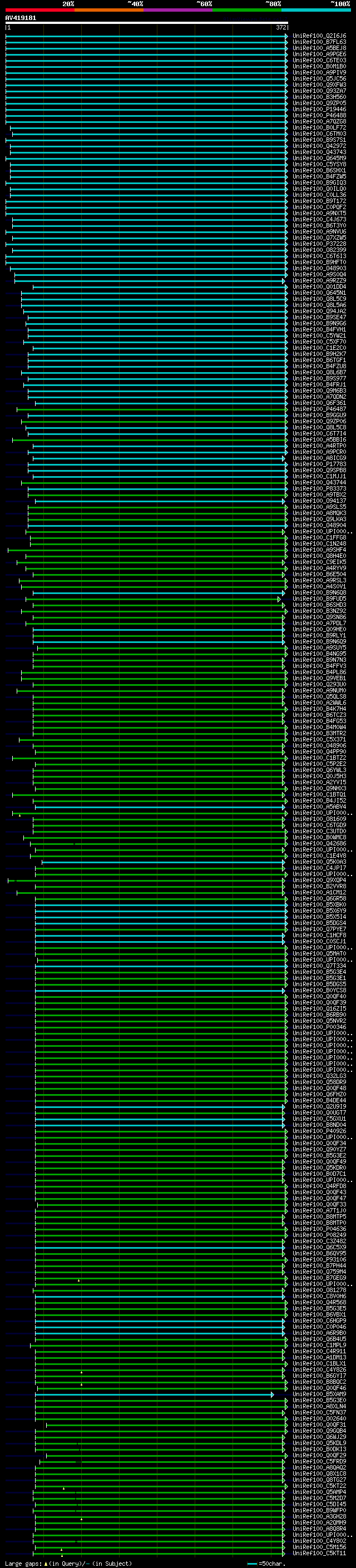Click hit label UniRef100_A5BBI6
The height and width of the screenshot is (1568, 356).
point(319,439)
